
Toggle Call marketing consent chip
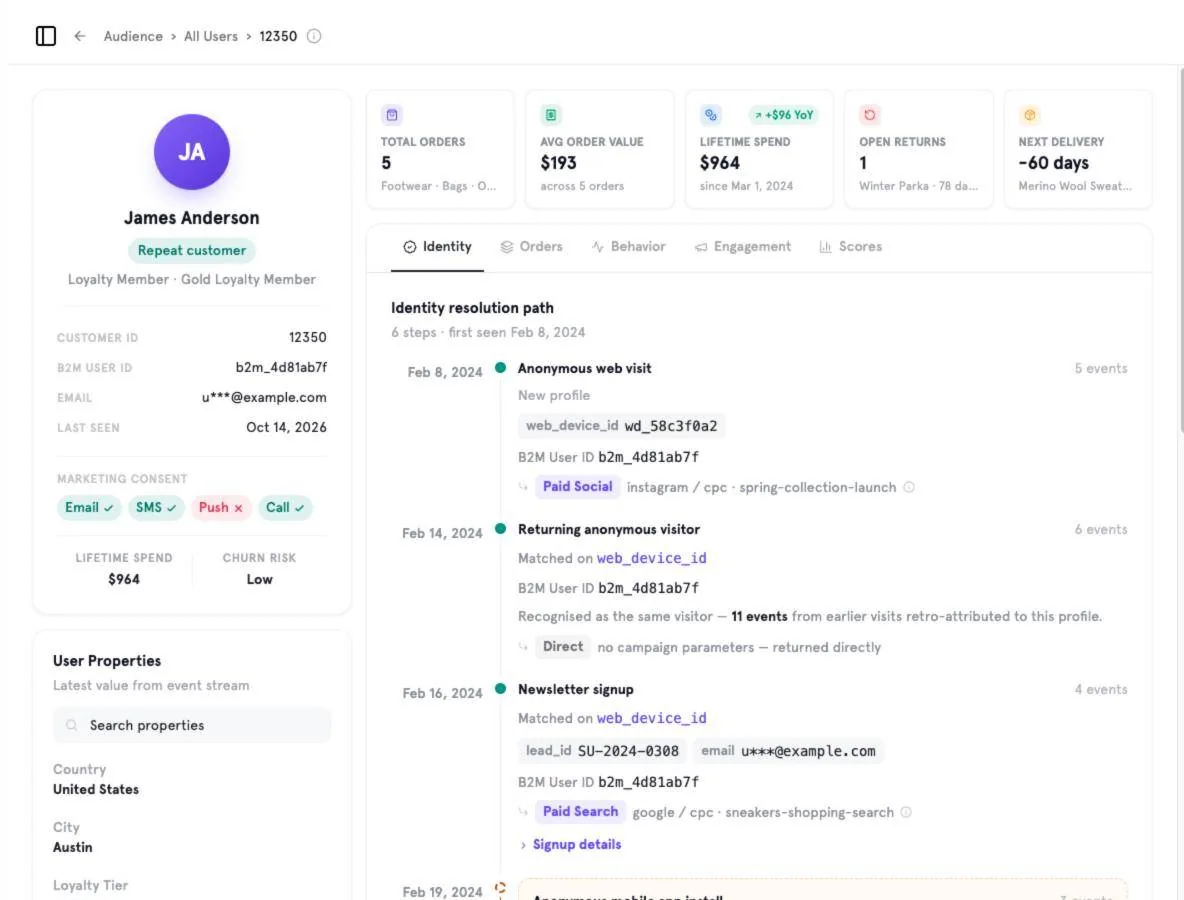(285, 507)
